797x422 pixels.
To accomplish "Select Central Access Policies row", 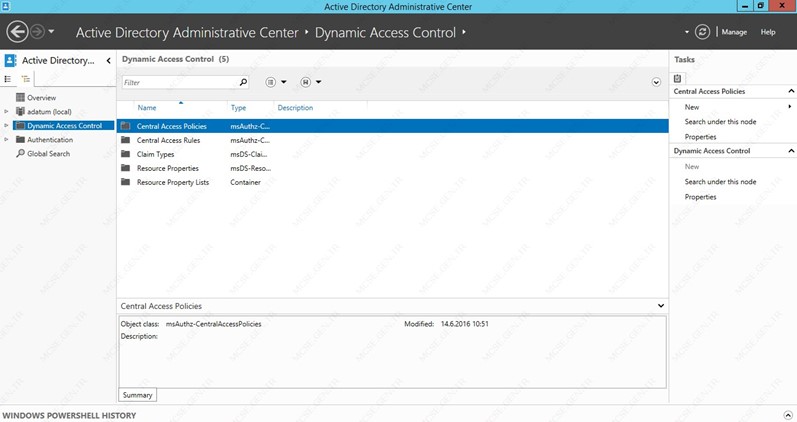I will coord(392,126).
